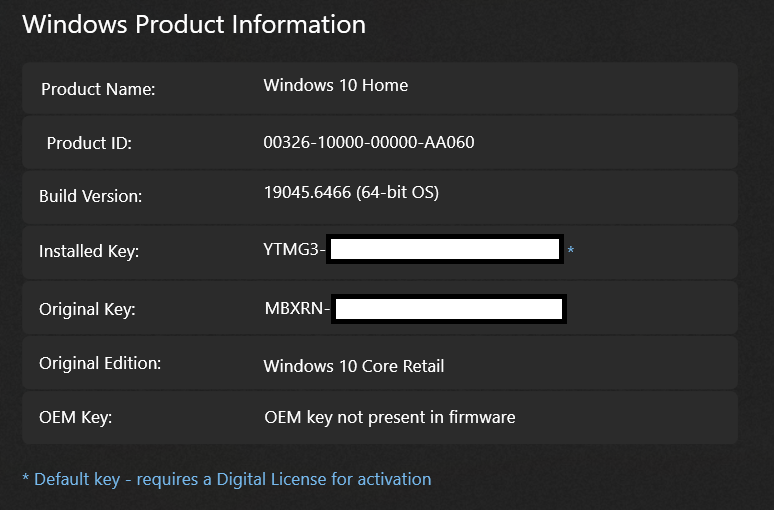This screenshot has width=774, height=510.
Task: Click the Windows 10 Home value
Action: pos(336,85)
